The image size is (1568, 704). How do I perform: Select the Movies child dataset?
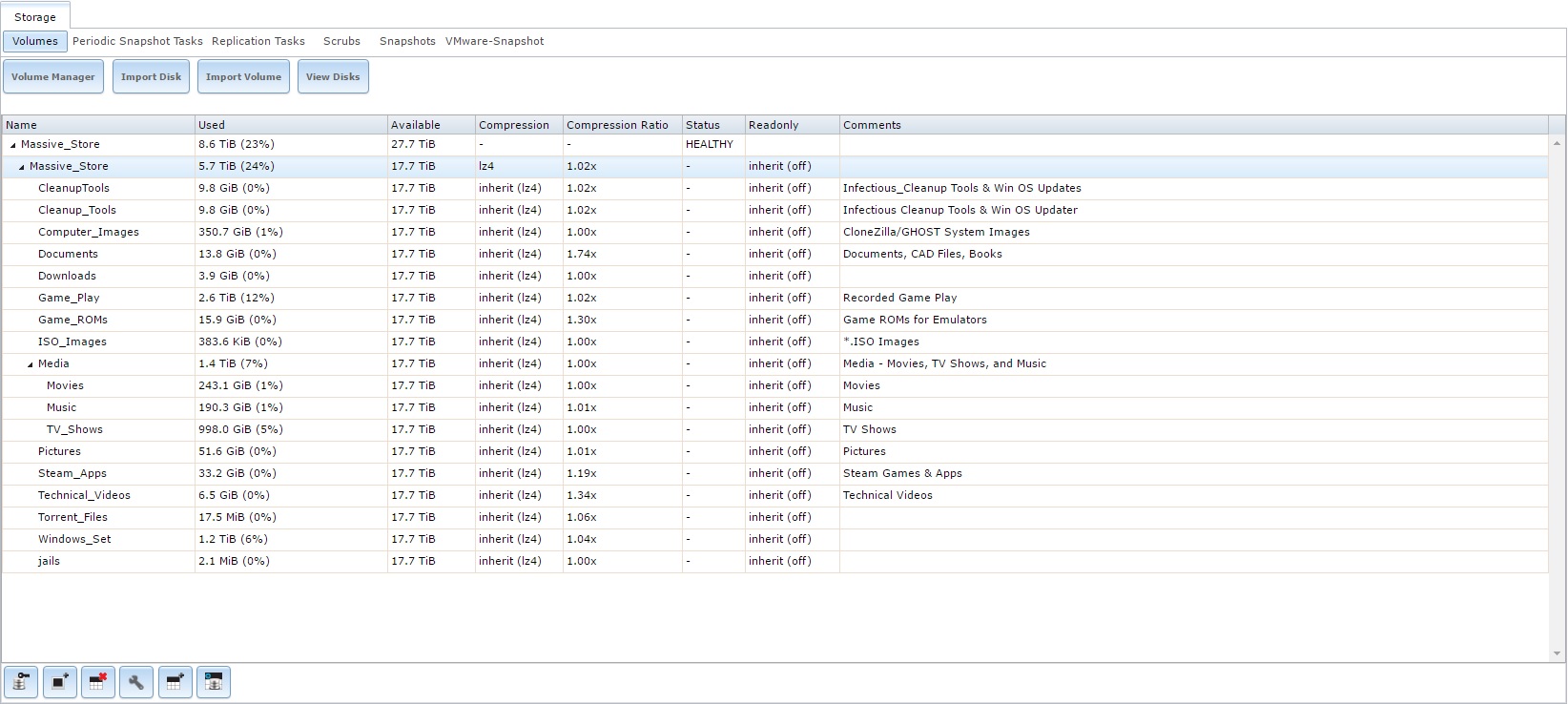65,386
